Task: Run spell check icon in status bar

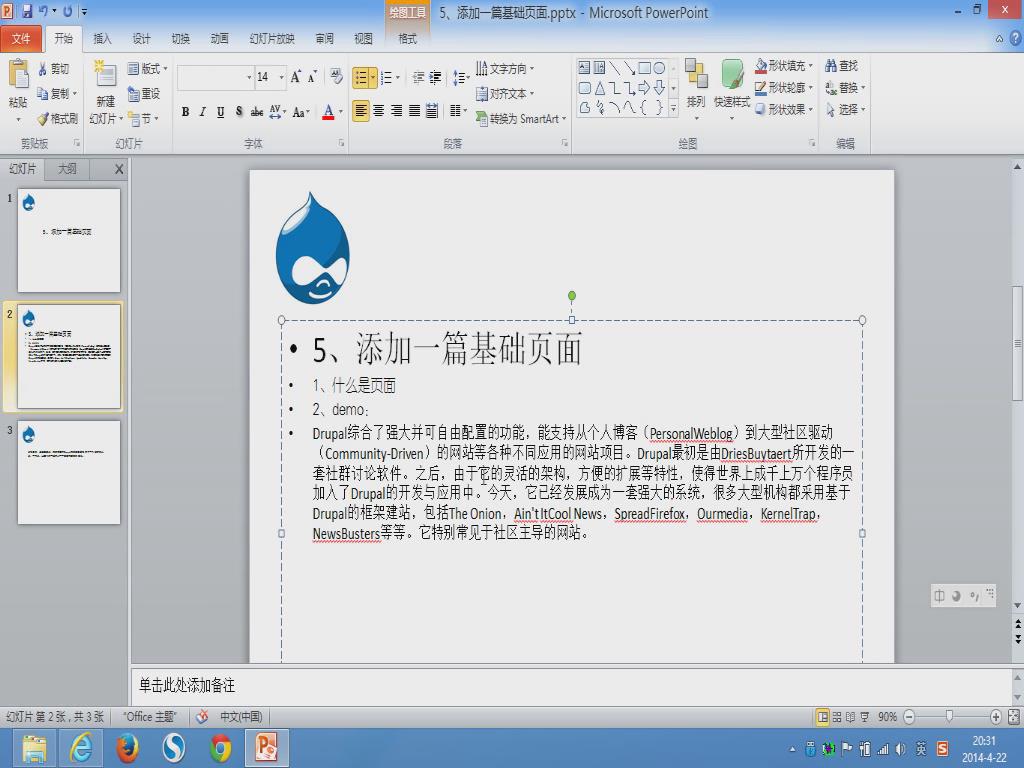Action: [x=202, y=716]
